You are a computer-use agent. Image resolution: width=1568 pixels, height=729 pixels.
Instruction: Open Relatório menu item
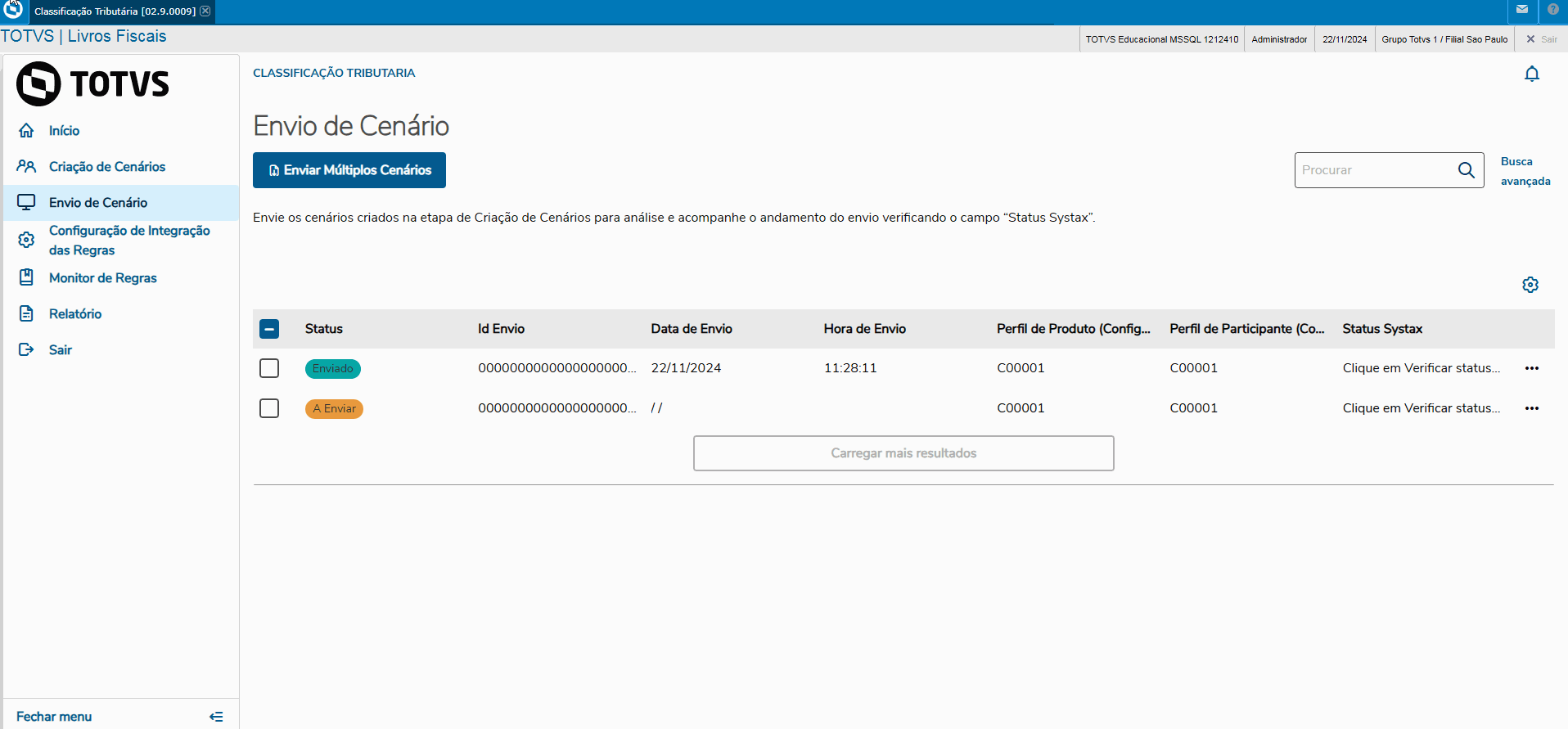(x=75, y=314)
